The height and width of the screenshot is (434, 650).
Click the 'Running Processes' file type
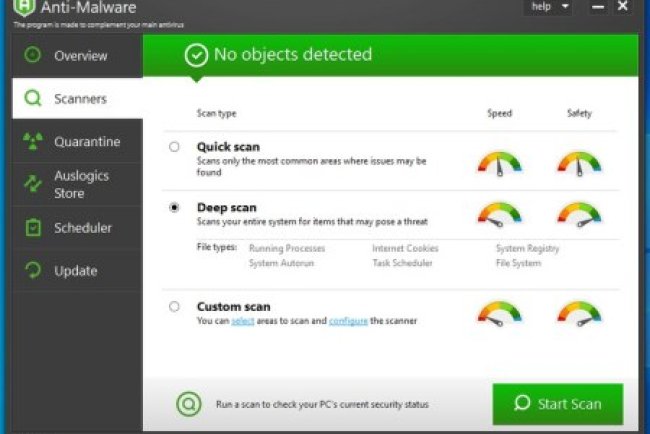(x=287, y=248)
